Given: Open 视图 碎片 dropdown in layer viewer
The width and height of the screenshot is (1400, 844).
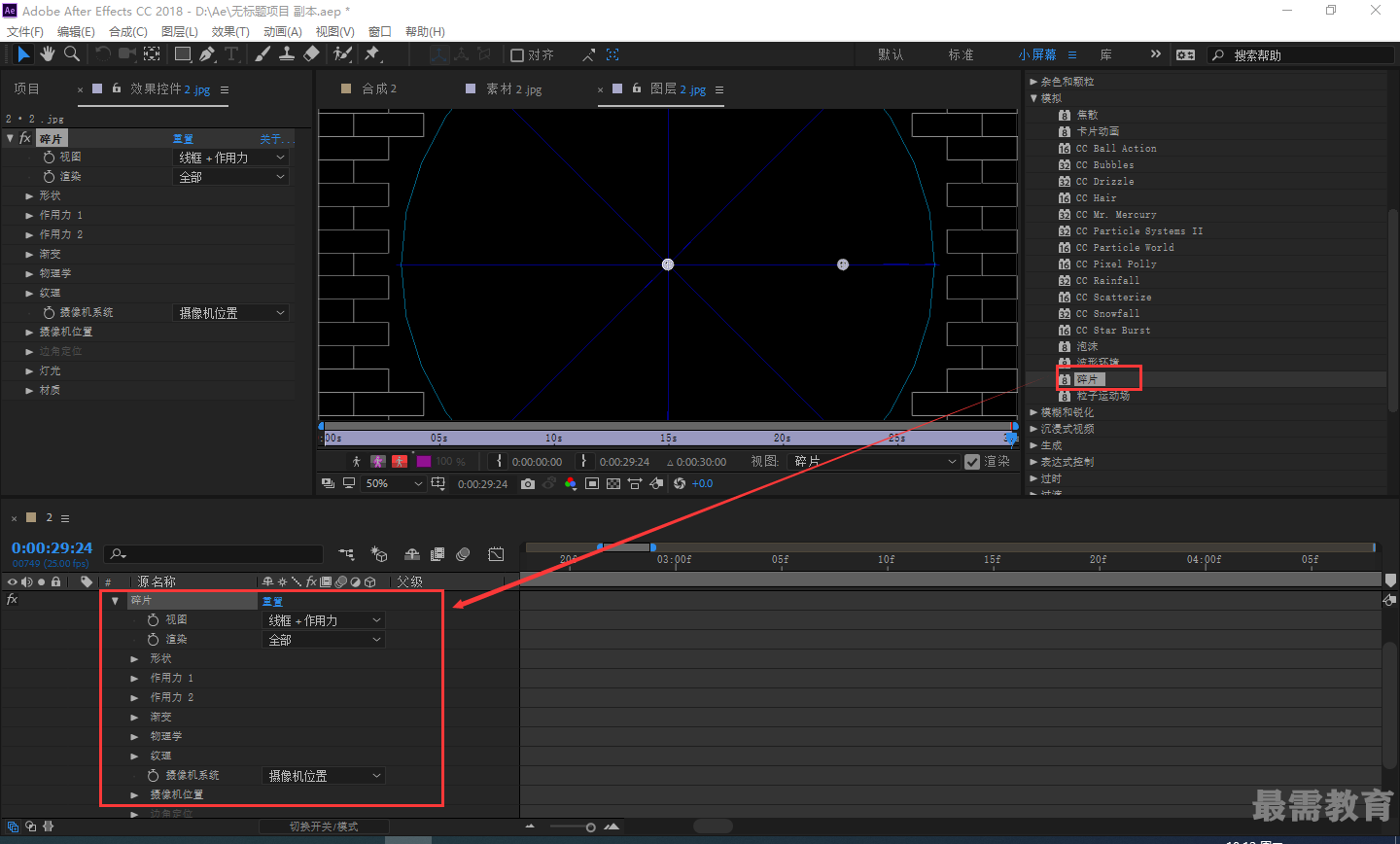Looking at the screenshot, I should click(875, 462).
